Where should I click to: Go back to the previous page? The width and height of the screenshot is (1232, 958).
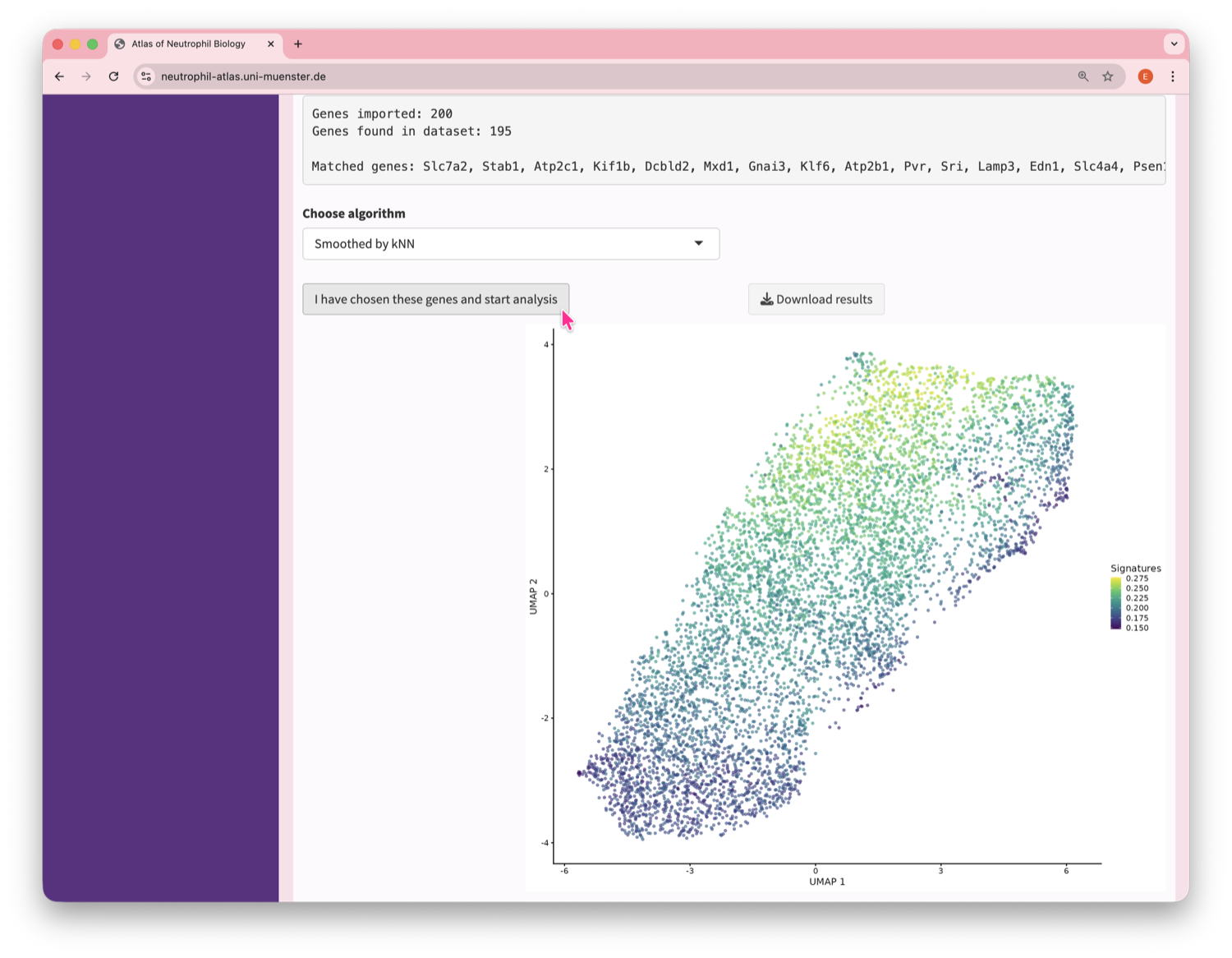(x=59, y=76)
